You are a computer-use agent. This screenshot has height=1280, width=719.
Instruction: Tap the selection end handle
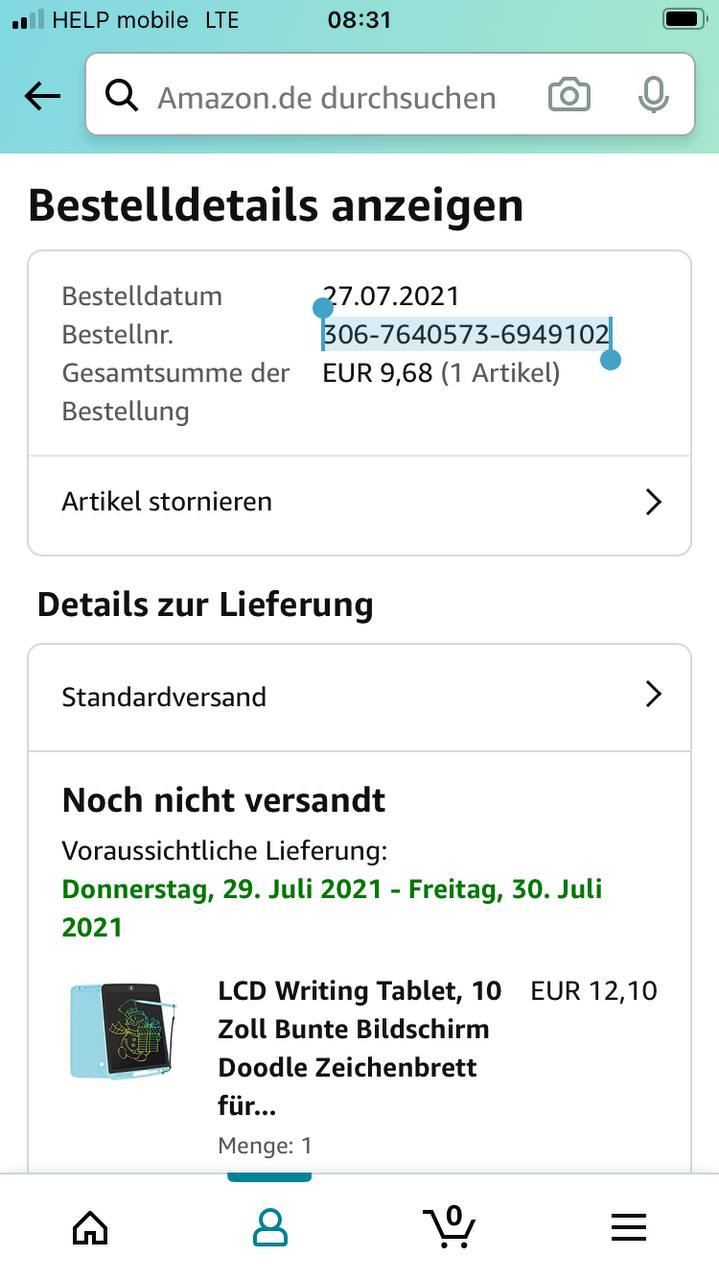pyautogui.click(x=611, y=359)
